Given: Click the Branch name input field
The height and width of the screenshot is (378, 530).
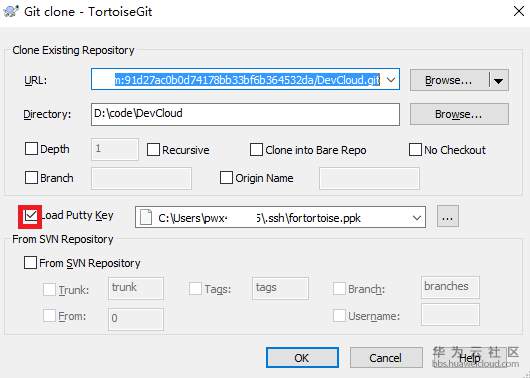Looking at the screenshot, I should coord(141,178).
